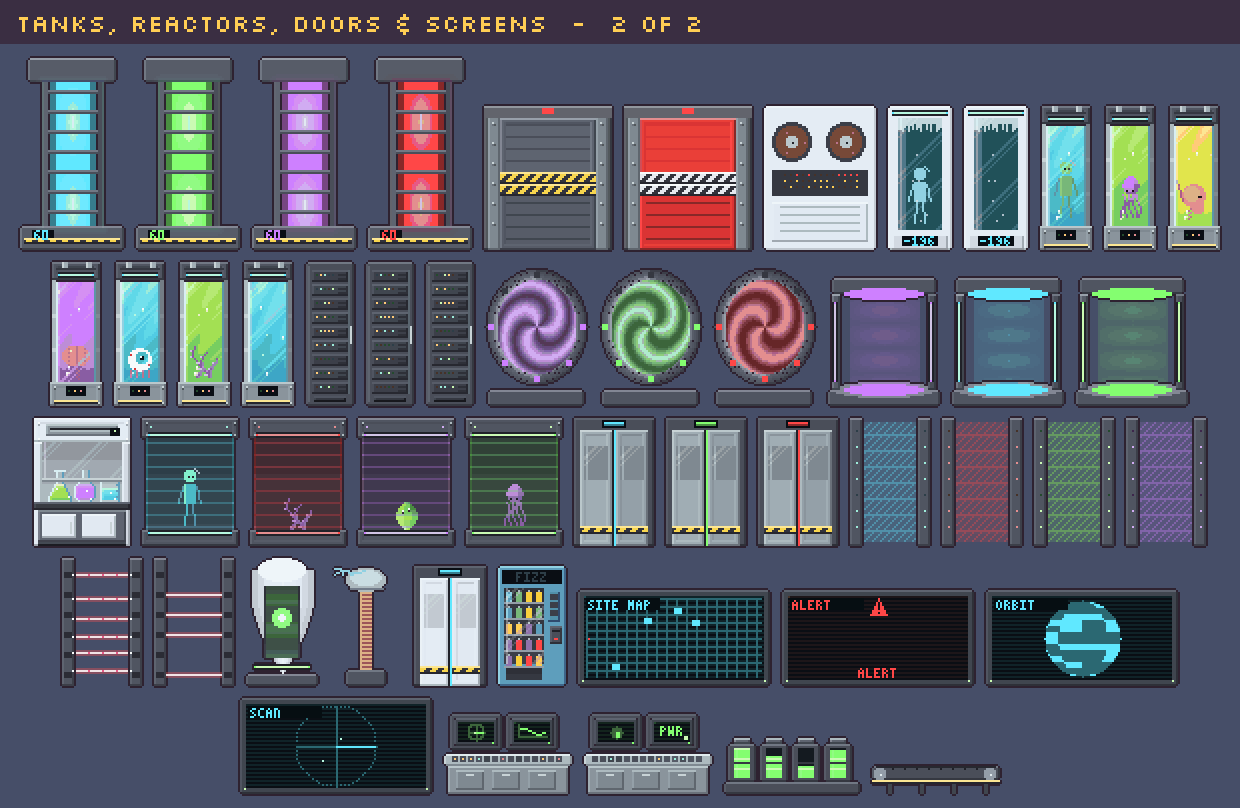Pick green specimen tank with purple squid
This screenshot has height=808, width=1240.
(1130, 178)
